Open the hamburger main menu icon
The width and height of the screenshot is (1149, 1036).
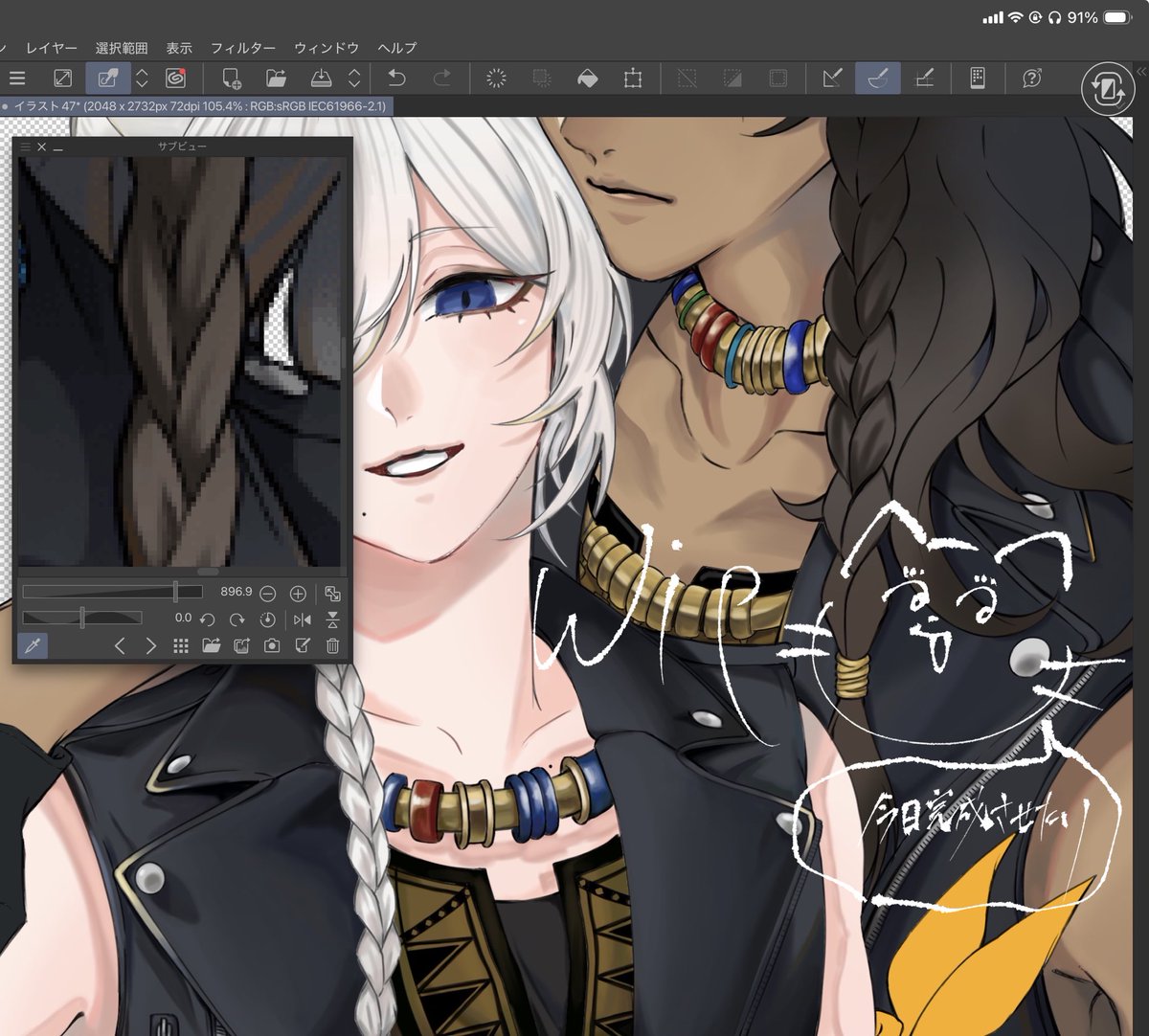click(17, 79)
